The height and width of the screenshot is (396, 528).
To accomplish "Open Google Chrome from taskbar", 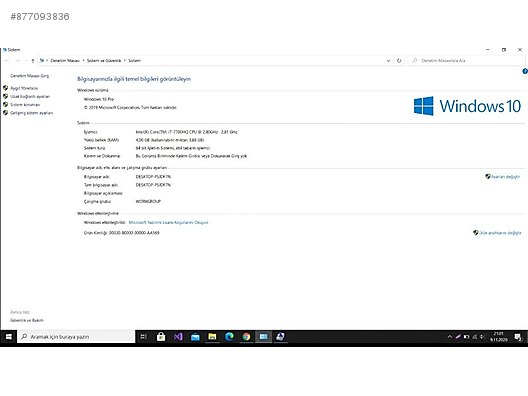I will pyautogui.click(x=246, y=336).
